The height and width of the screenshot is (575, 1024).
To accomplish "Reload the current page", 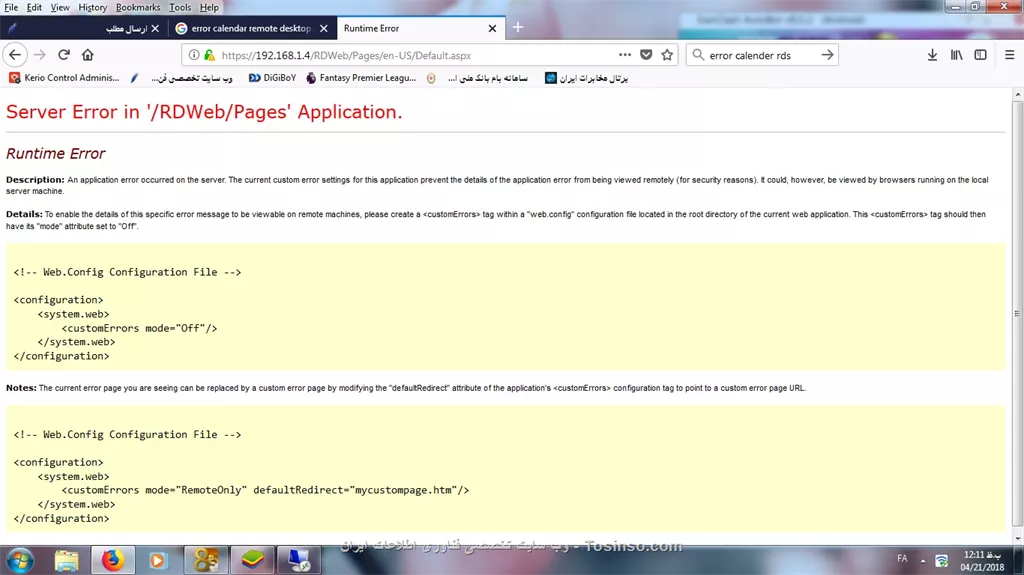I will (x=63, y=55).
